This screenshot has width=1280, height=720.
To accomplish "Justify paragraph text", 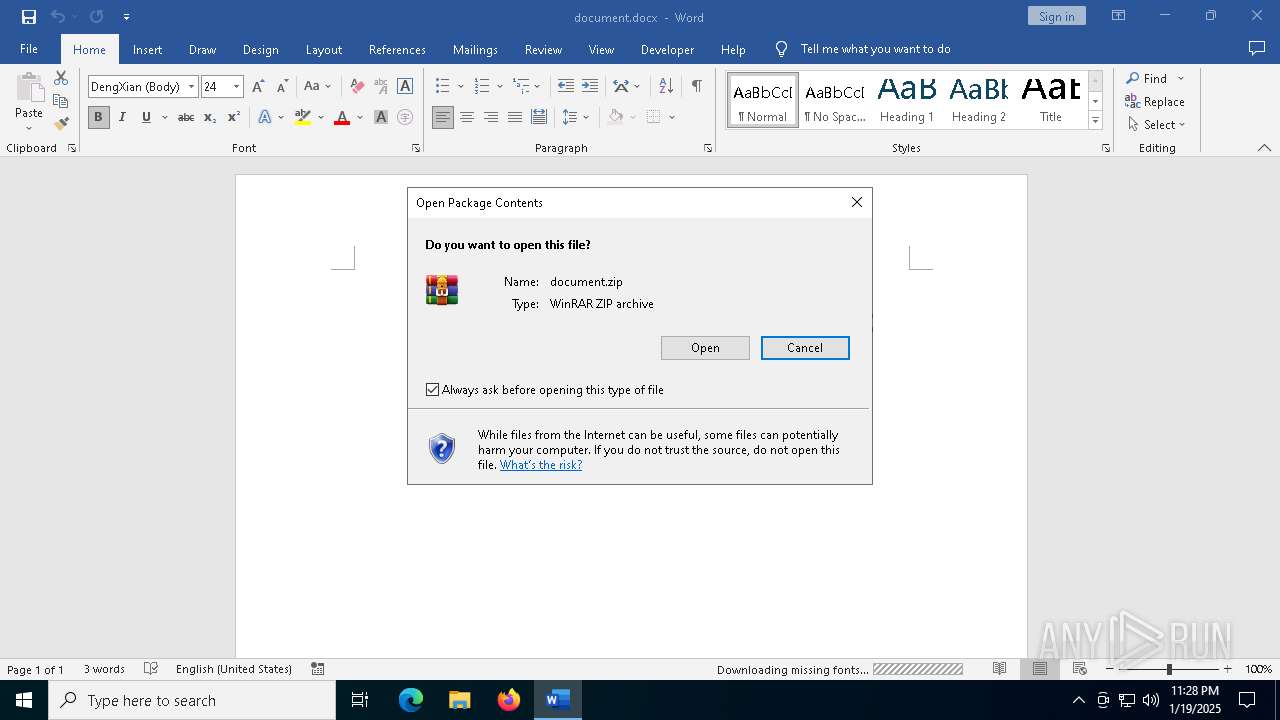I will [x=515, y=118].
